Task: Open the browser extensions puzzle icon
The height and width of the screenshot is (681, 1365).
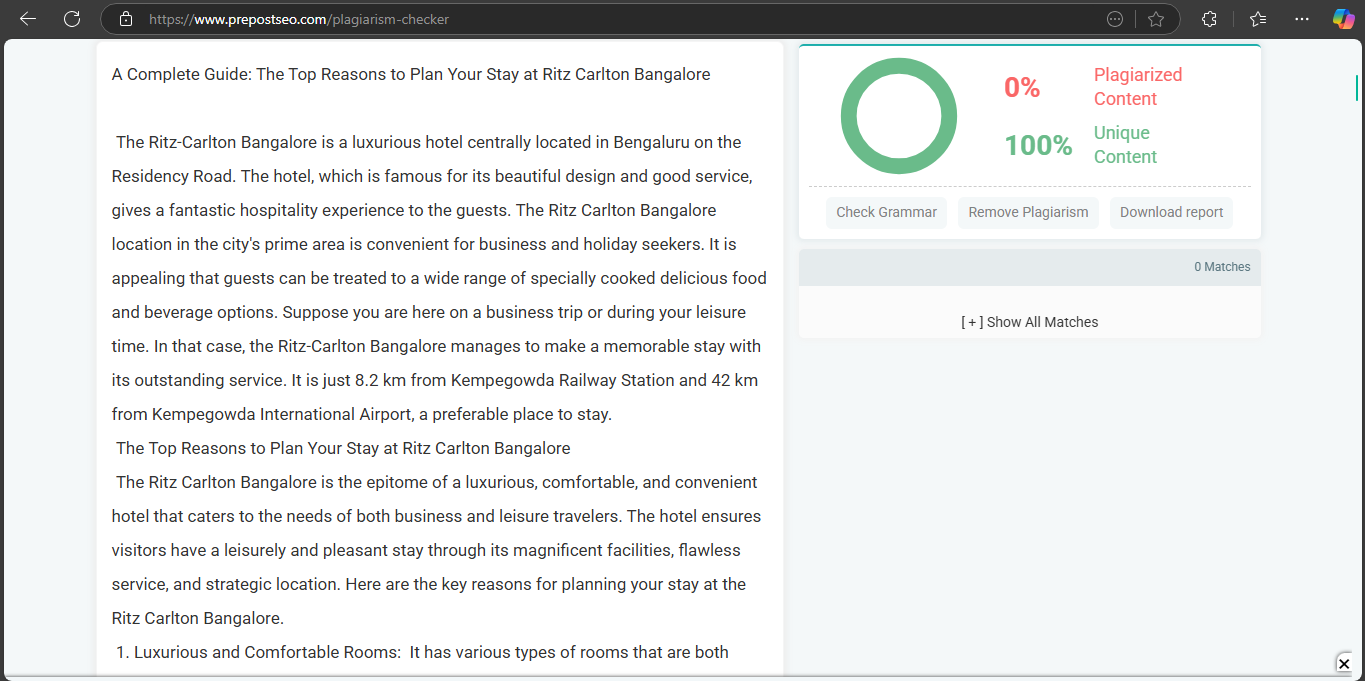Action: click(1209, 19)
